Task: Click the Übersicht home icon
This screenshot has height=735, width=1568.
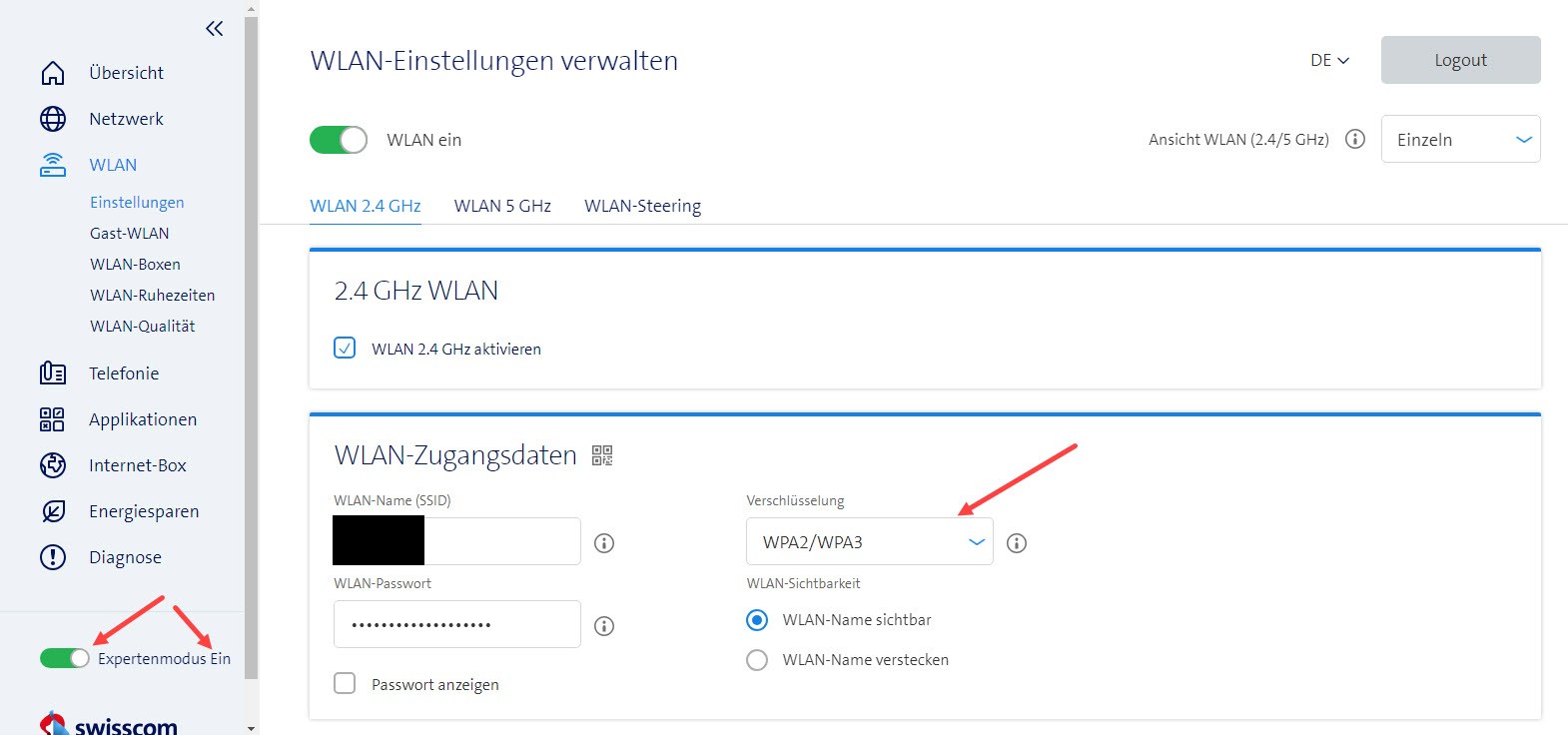Action: point(53,73)
